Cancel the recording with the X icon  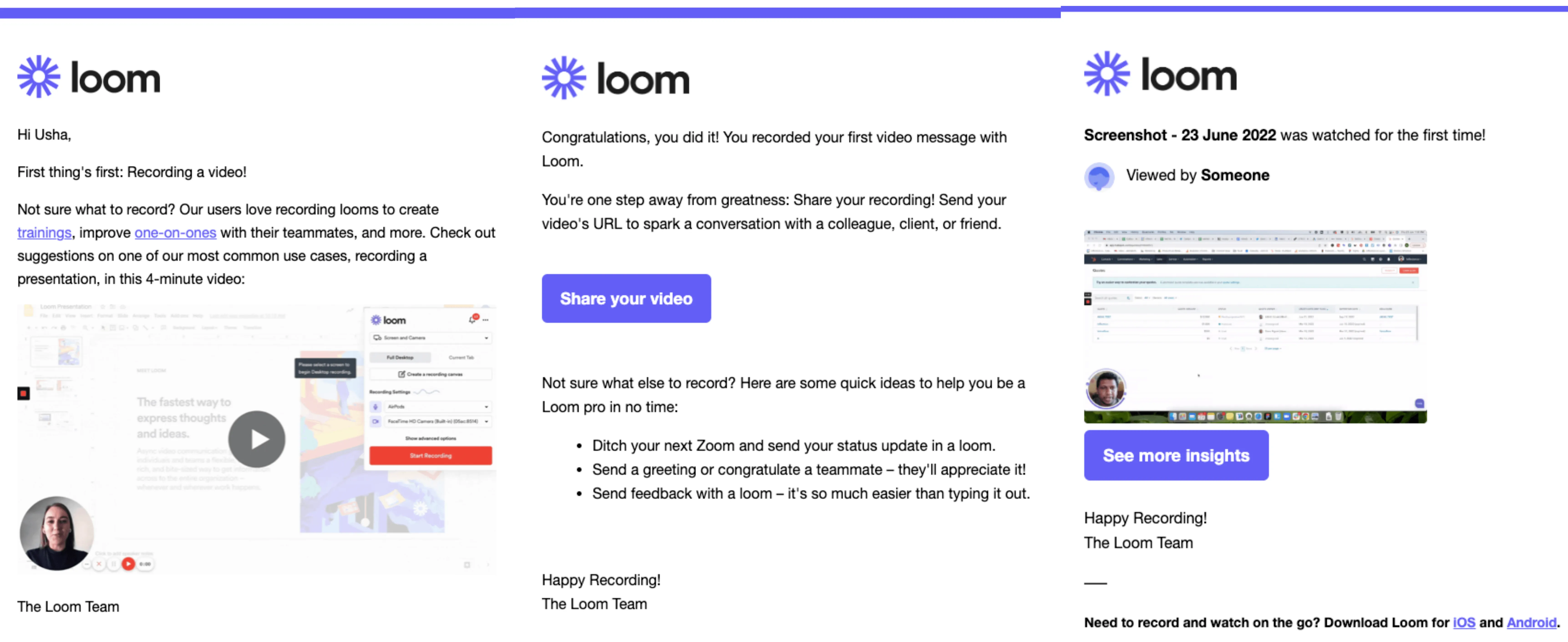pyautogui.click(x=99, y=565)
